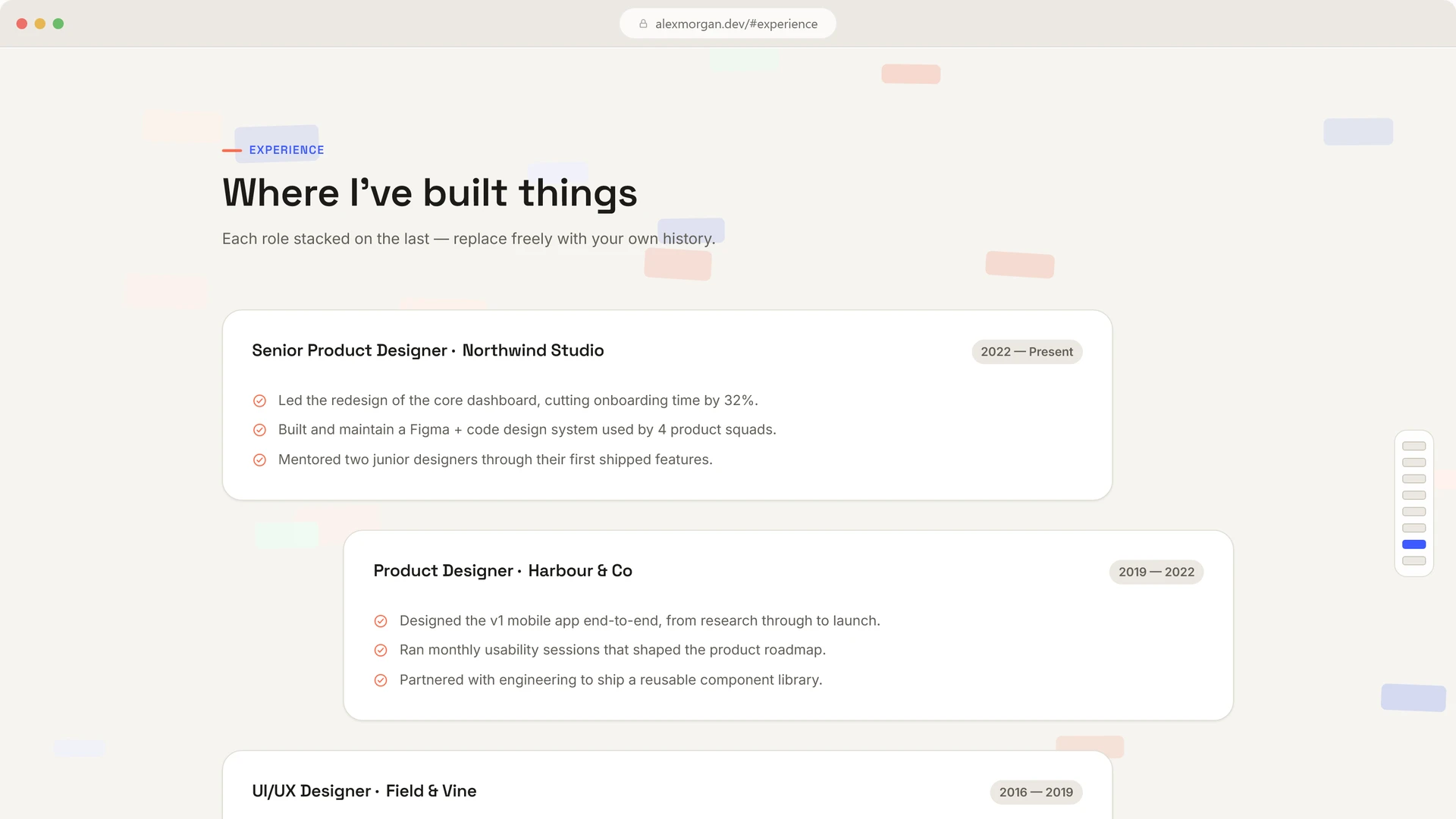Click the check icon beside 'Designed the v1 mobile app'
The height and width of the screenshot is (819, 1456).
click(381, 621)
